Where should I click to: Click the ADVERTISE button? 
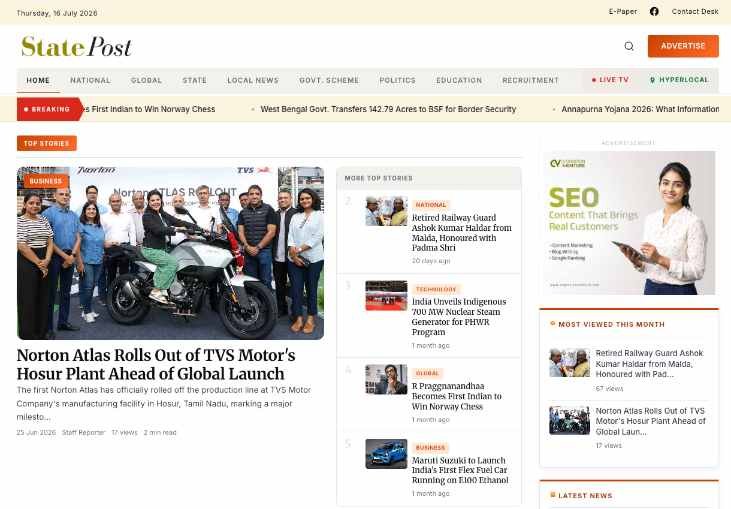coord(683,46)
